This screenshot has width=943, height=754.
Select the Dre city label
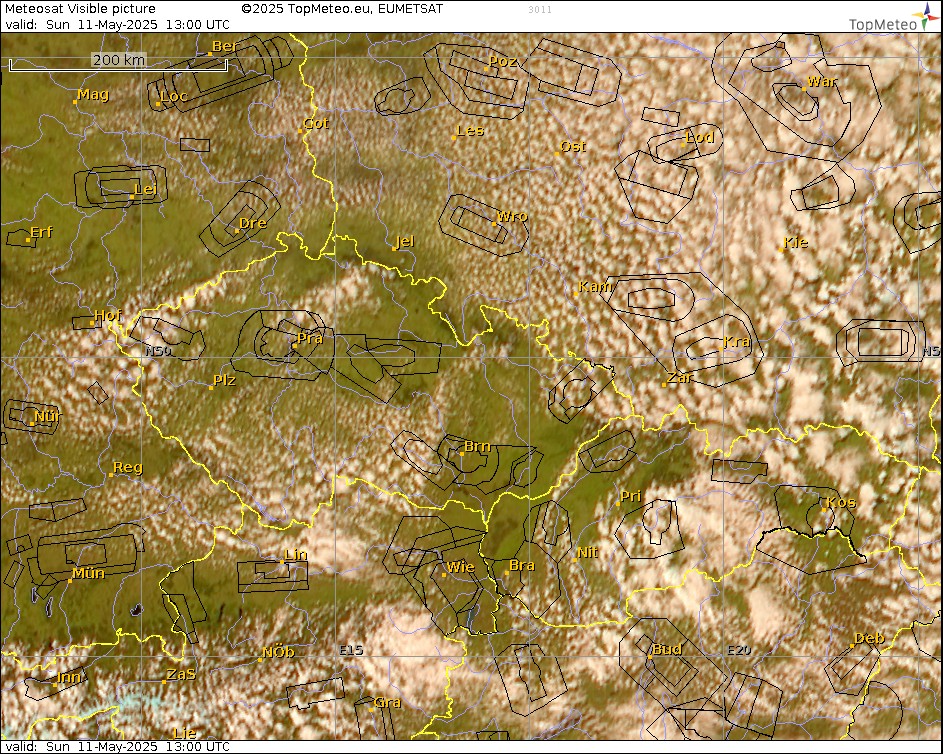point(253,223)
